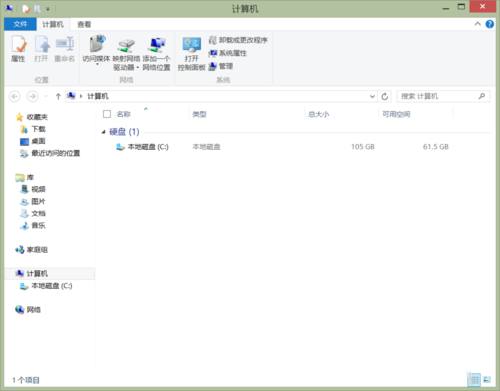This screenshot has height=391, width=500.
Task: Go up one level with the Up arrow
Action: tap(58, 96)
